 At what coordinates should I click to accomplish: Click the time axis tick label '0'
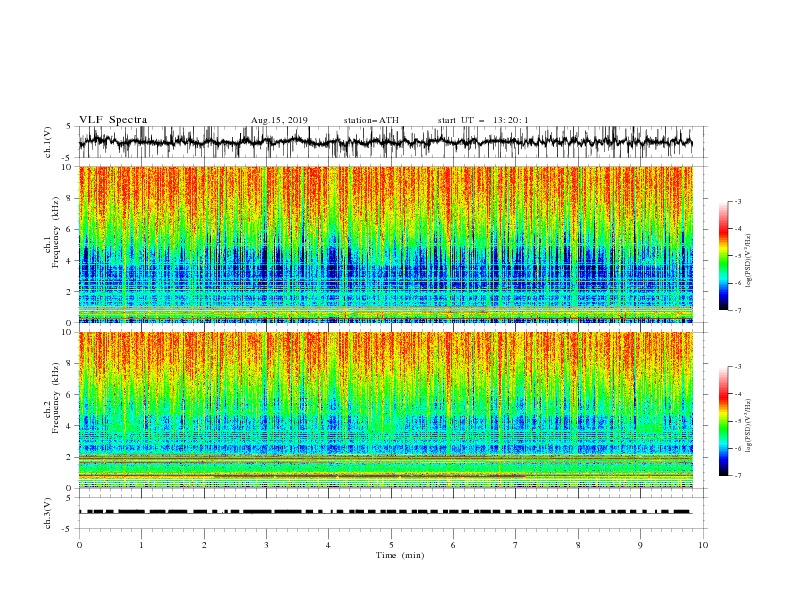(x=79, y=545)
